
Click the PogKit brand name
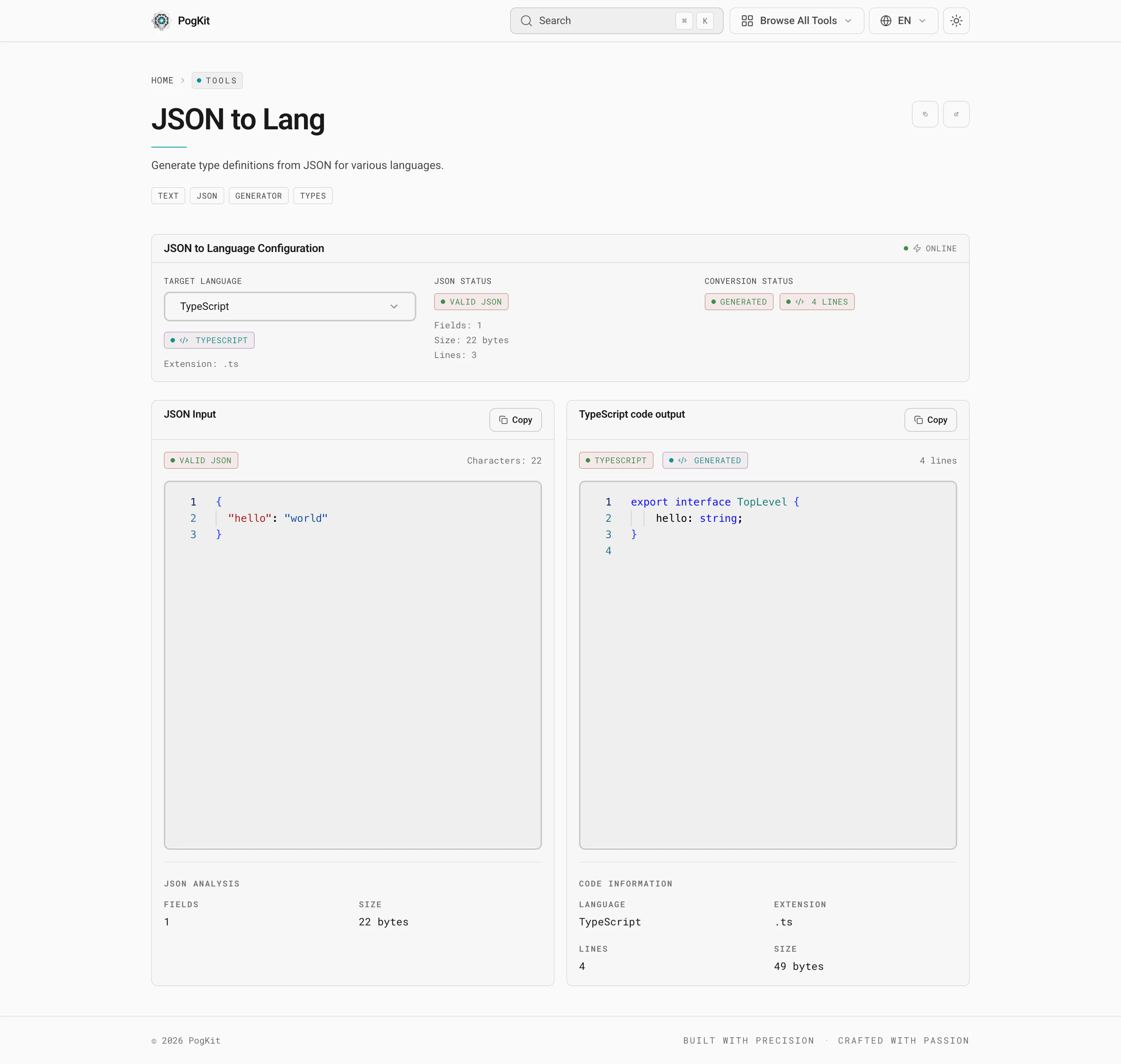pyautogui.click(x=194, y=21)
